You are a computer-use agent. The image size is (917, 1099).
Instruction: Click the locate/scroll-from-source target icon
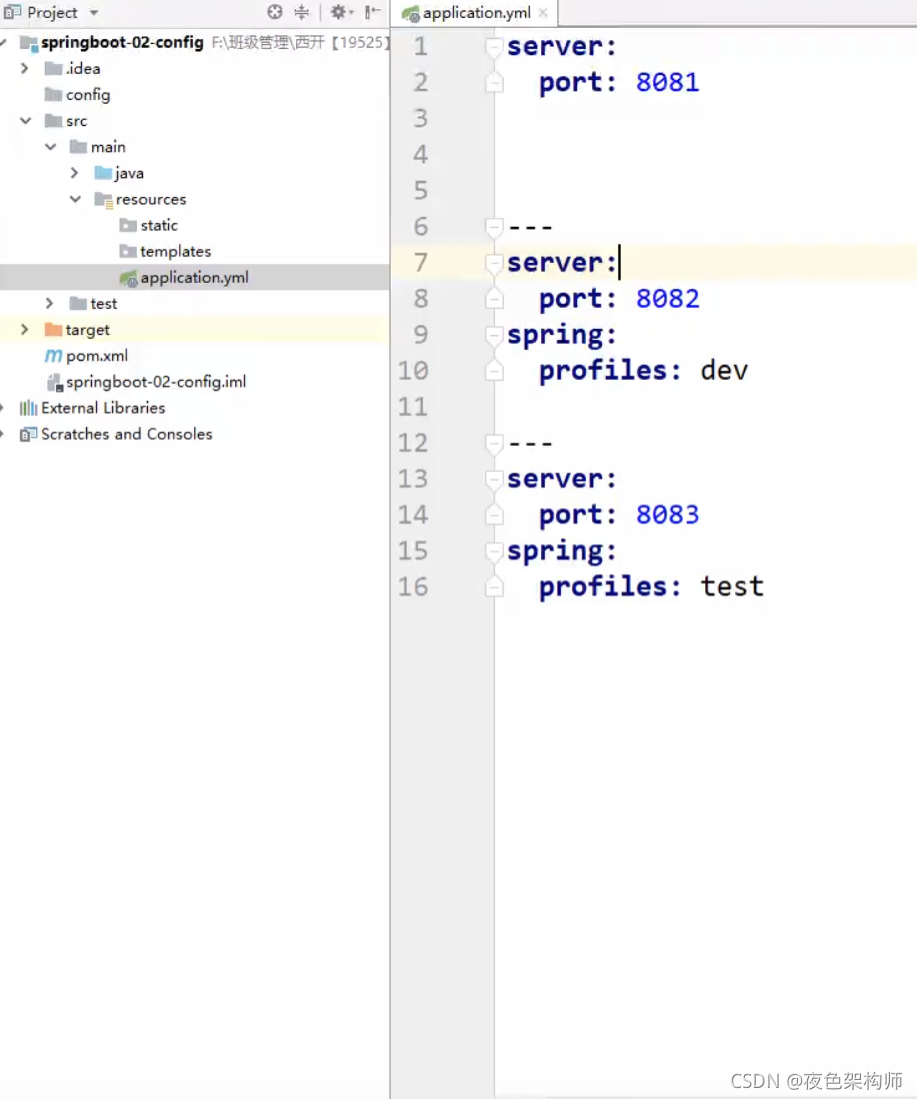click(275, 12)
